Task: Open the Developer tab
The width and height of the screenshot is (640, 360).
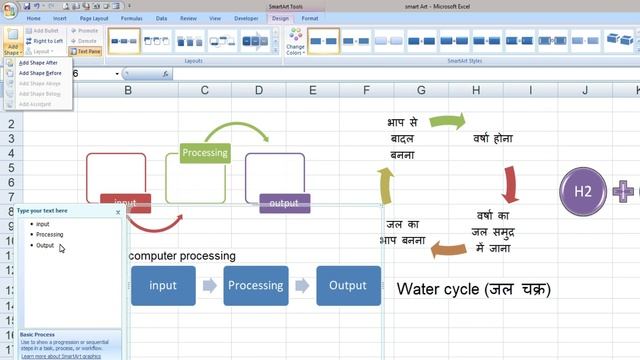Action: [246, 18]
